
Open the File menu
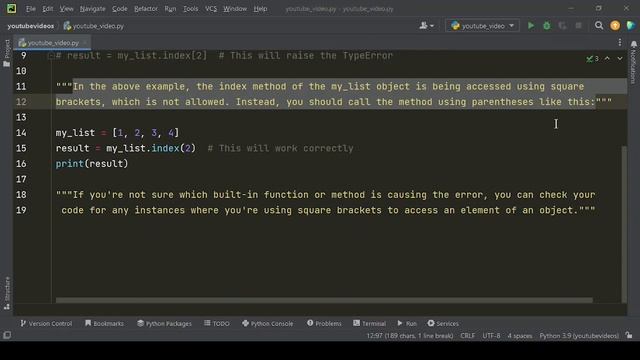click(31, 9)
